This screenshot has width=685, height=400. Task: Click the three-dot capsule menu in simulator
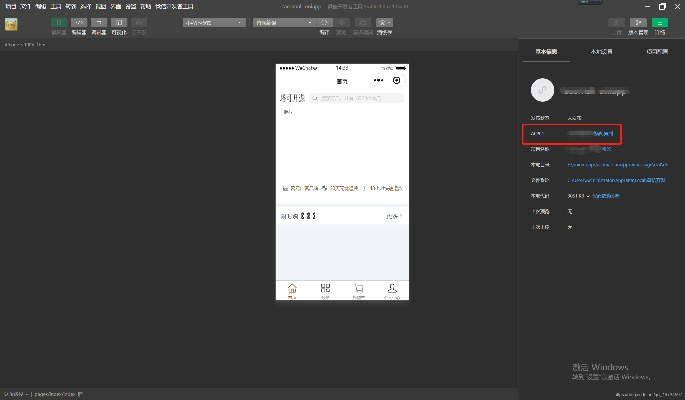pos(379,80)
